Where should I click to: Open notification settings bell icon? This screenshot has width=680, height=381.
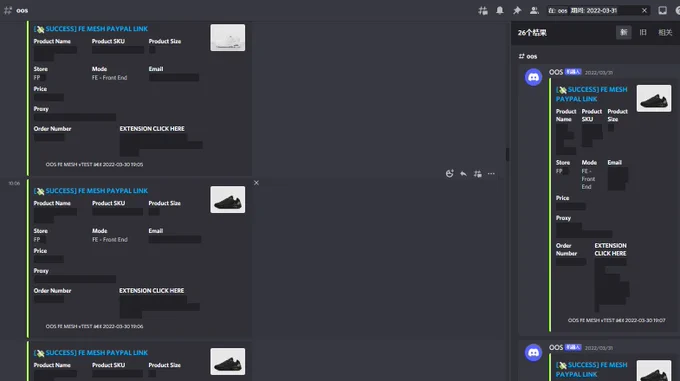(500, 10)
